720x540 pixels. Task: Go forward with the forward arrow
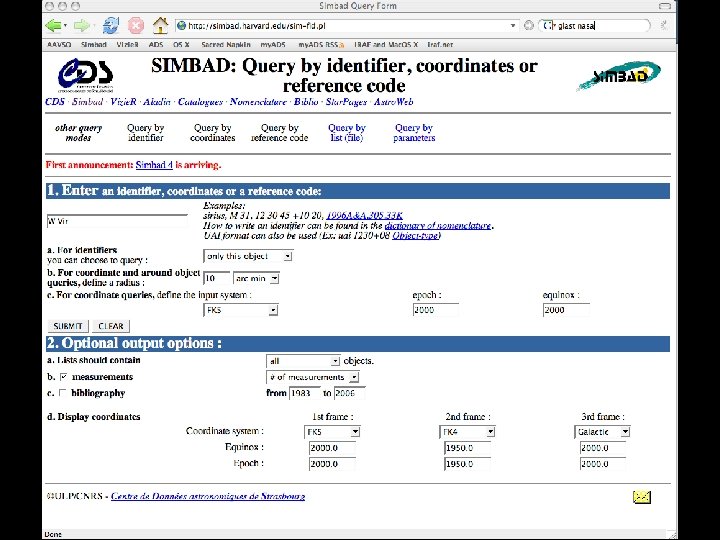(x=82, y=25)
